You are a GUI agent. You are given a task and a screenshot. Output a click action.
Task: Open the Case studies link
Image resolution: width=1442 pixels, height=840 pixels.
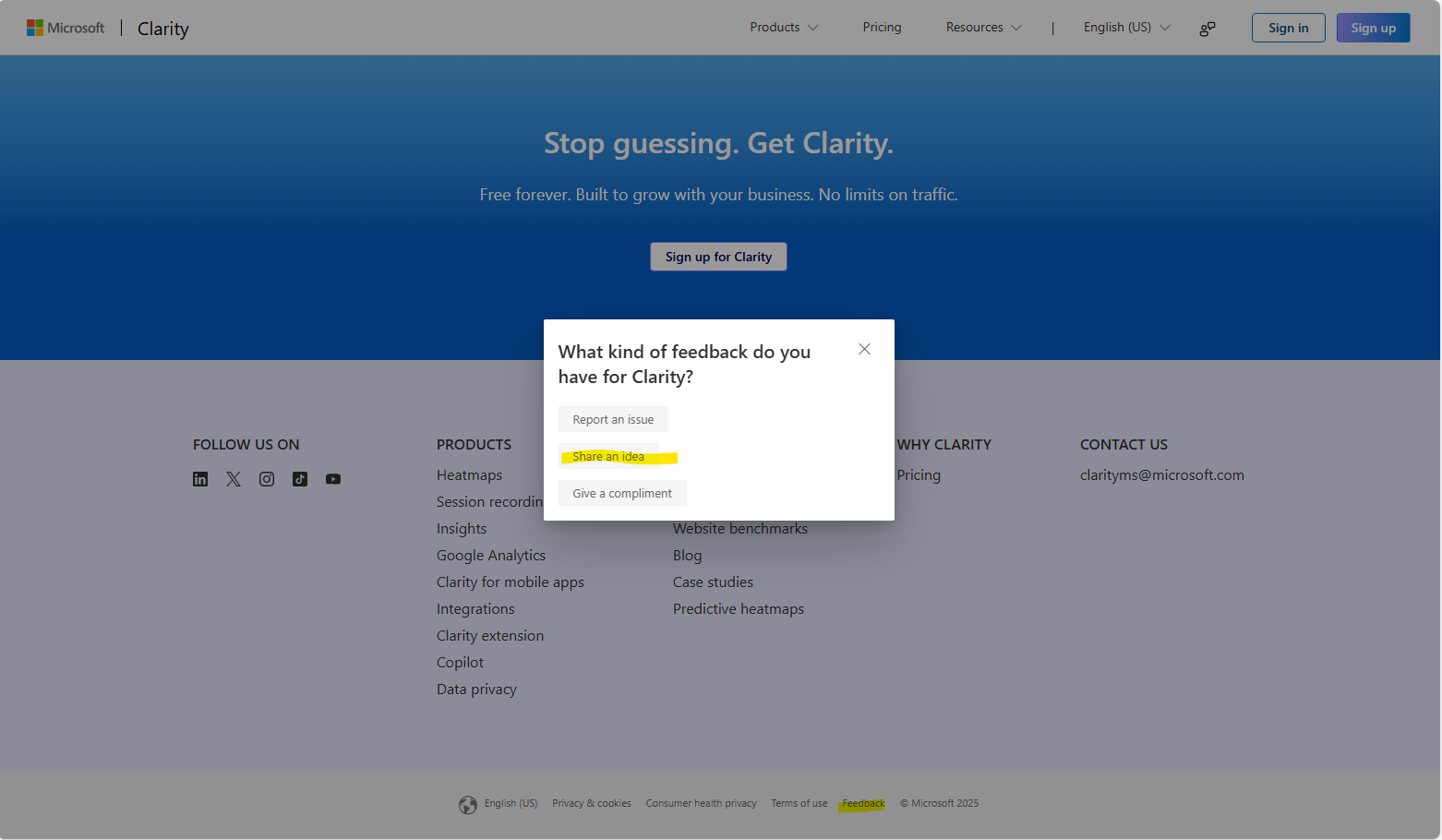(713, 582)
